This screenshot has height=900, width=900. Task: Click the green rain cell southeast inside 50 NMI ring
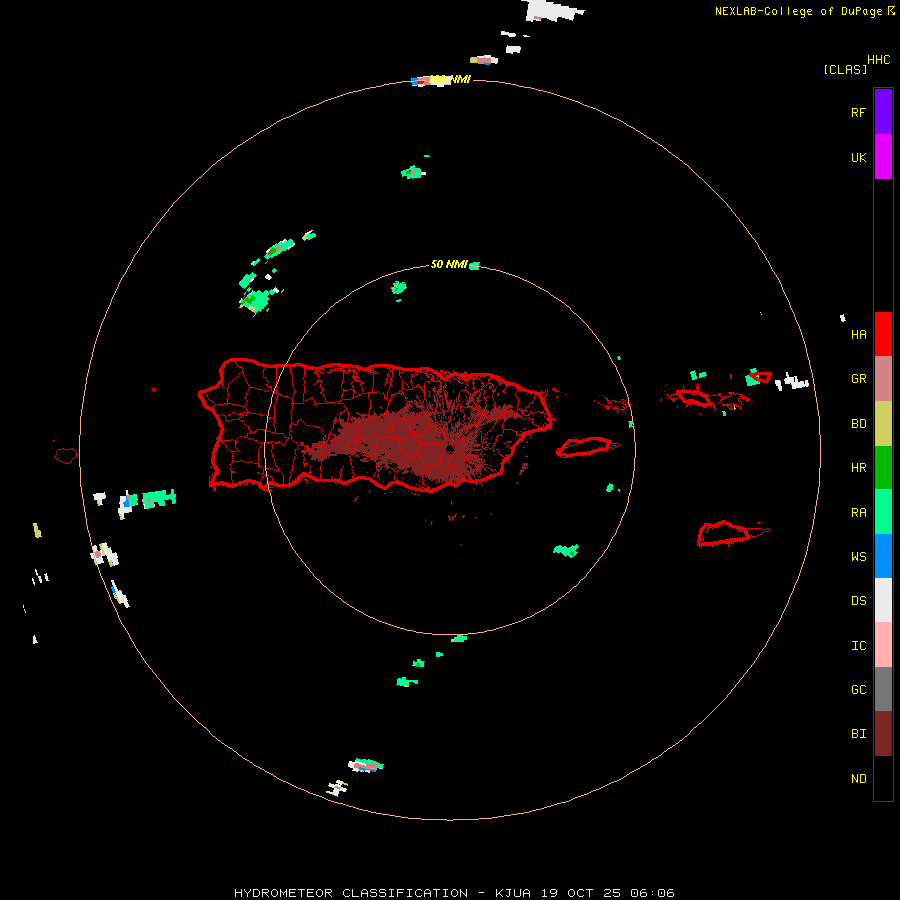[x=566, y=550]
